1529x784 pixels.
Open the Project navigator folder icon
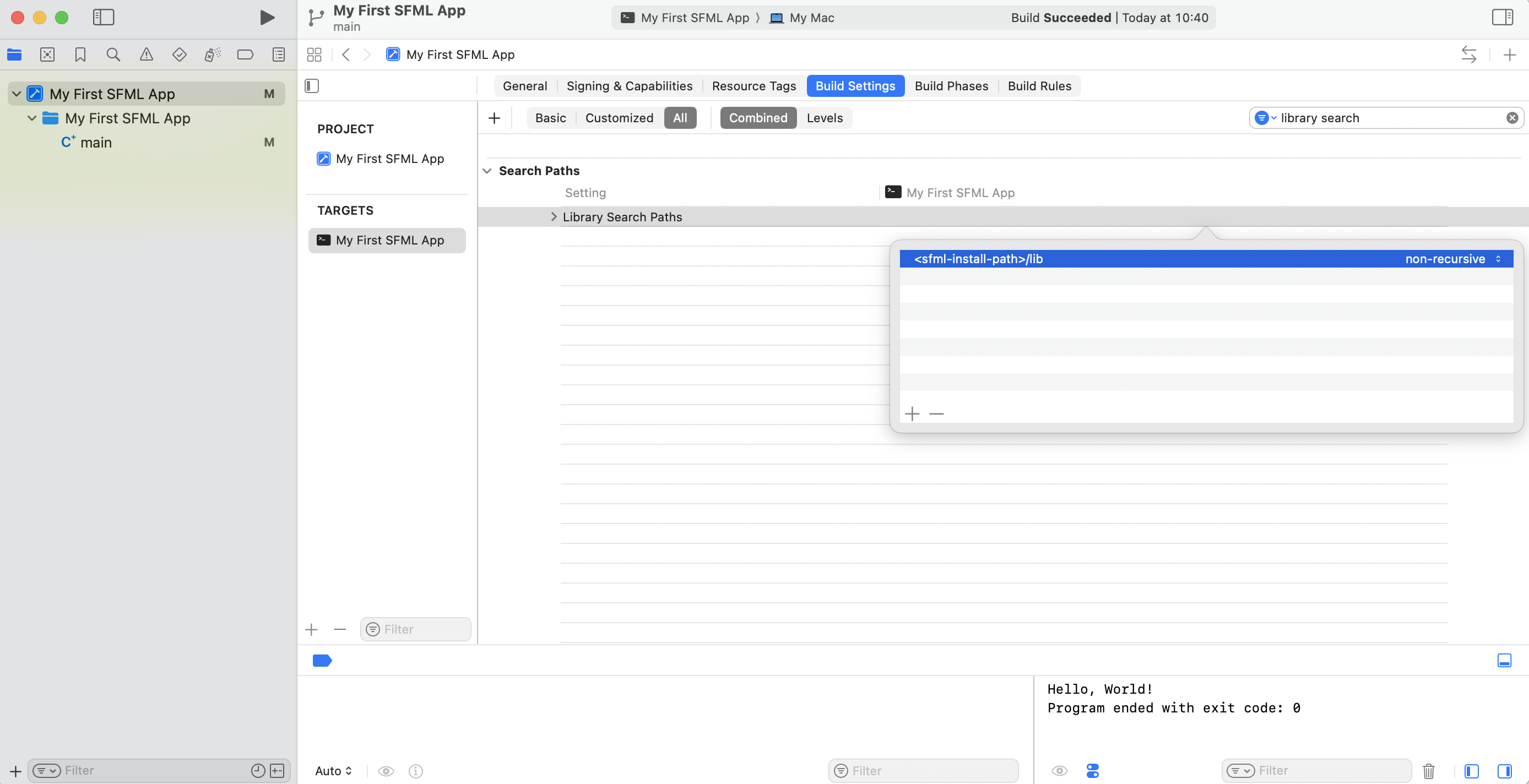[x=14, y=54]
